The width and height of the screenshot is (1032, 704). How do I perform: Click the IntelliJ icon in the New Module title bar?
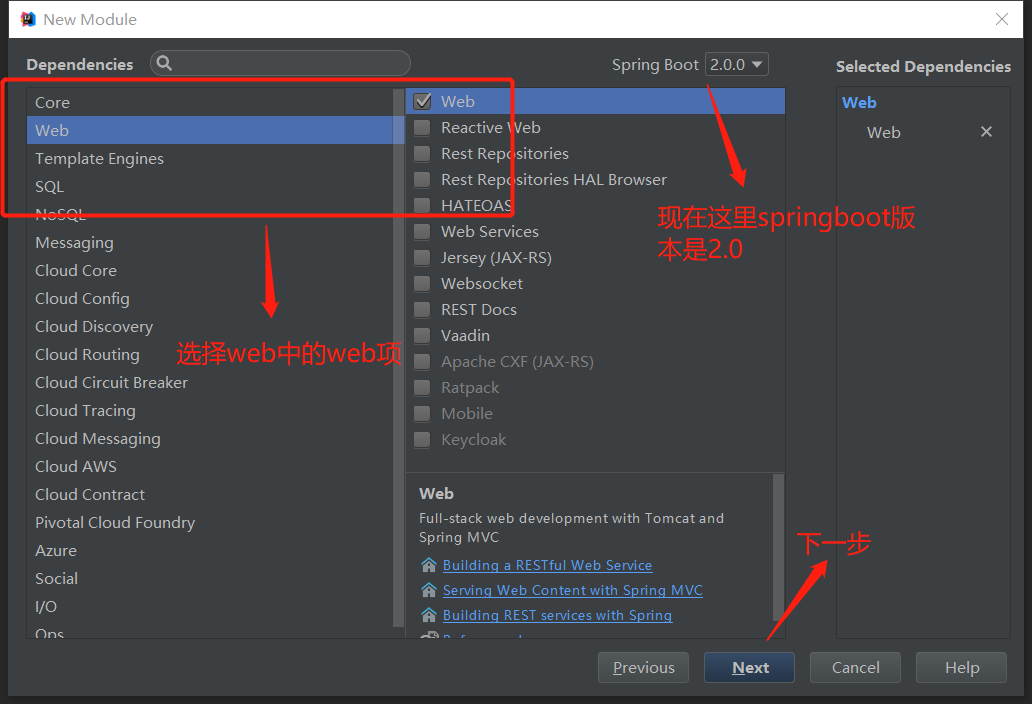pos(28,19)
